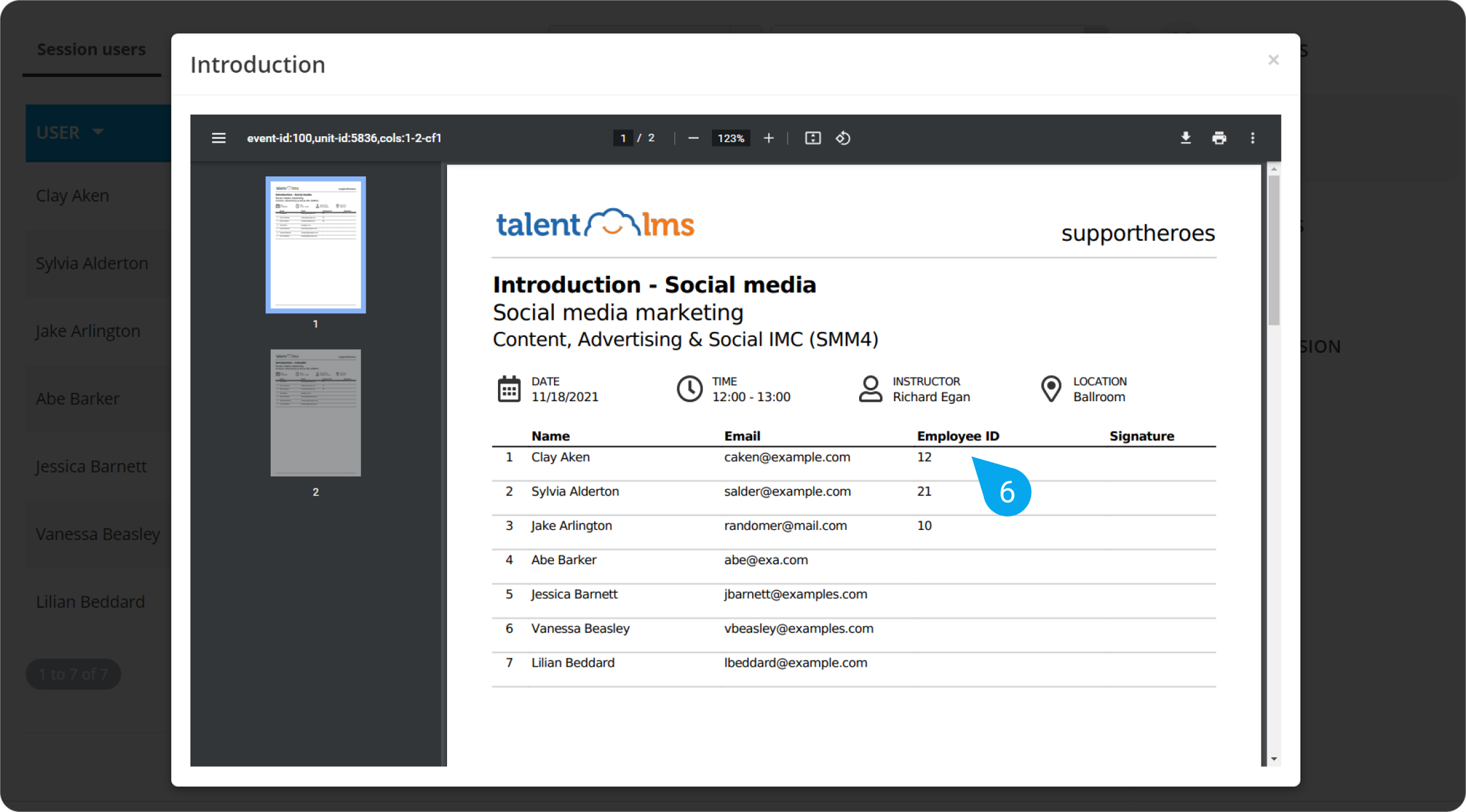
Task: Click the INSTRUCTOR person icon
Action: pyautogui.click(x=870, y=388)
